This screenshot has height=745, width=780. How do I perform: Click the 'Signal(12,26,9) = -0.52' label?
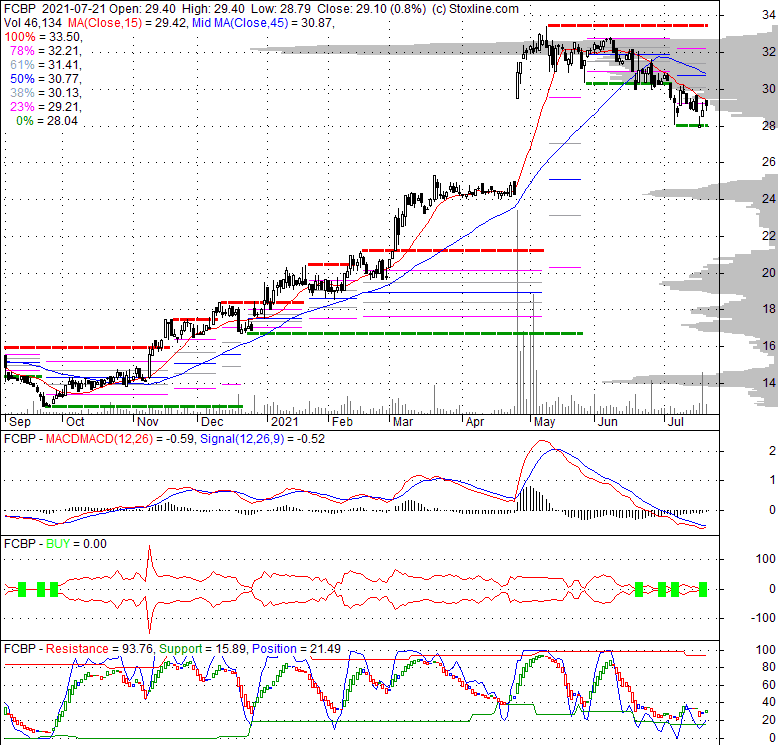(x=262, y=439)
